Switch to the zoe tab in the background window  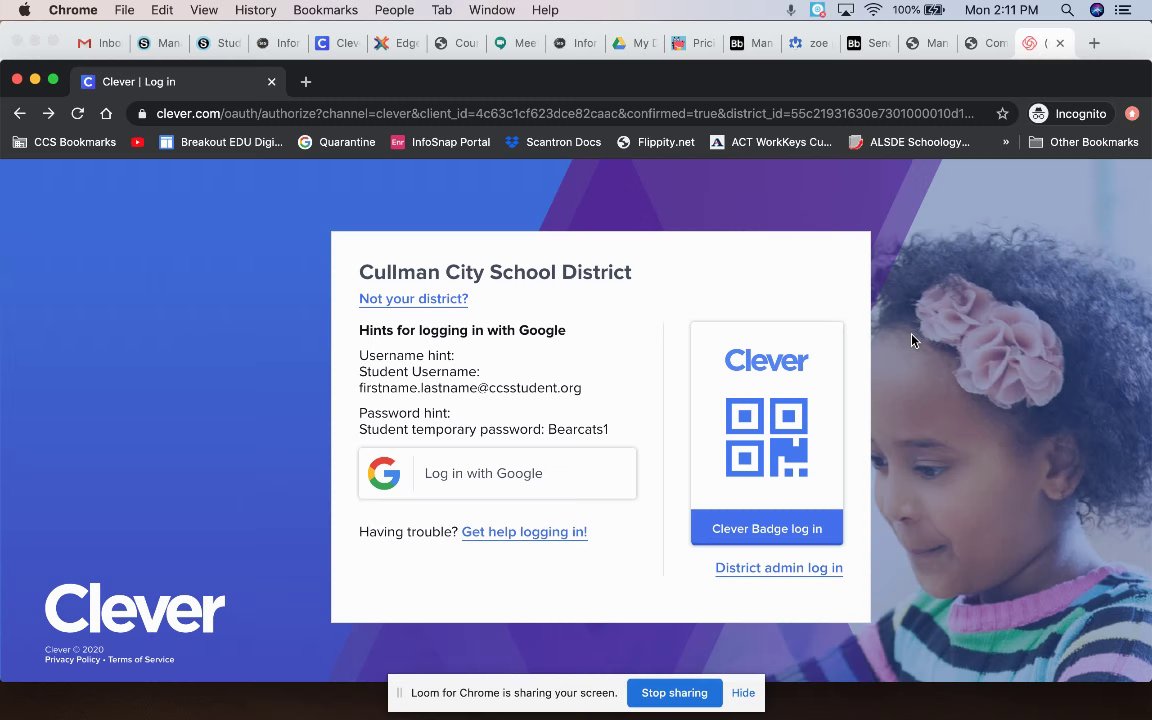810,43
